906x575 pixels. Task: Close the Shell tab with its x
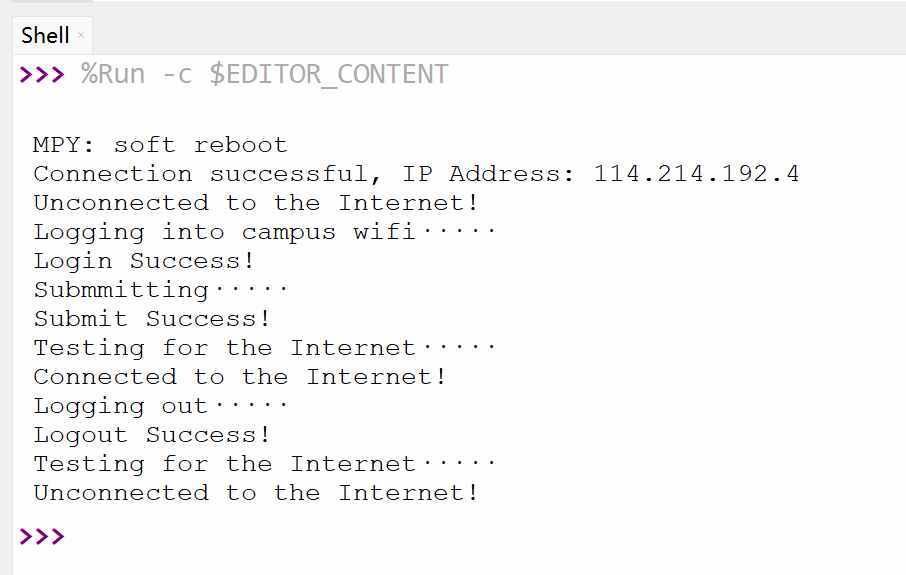81,35
